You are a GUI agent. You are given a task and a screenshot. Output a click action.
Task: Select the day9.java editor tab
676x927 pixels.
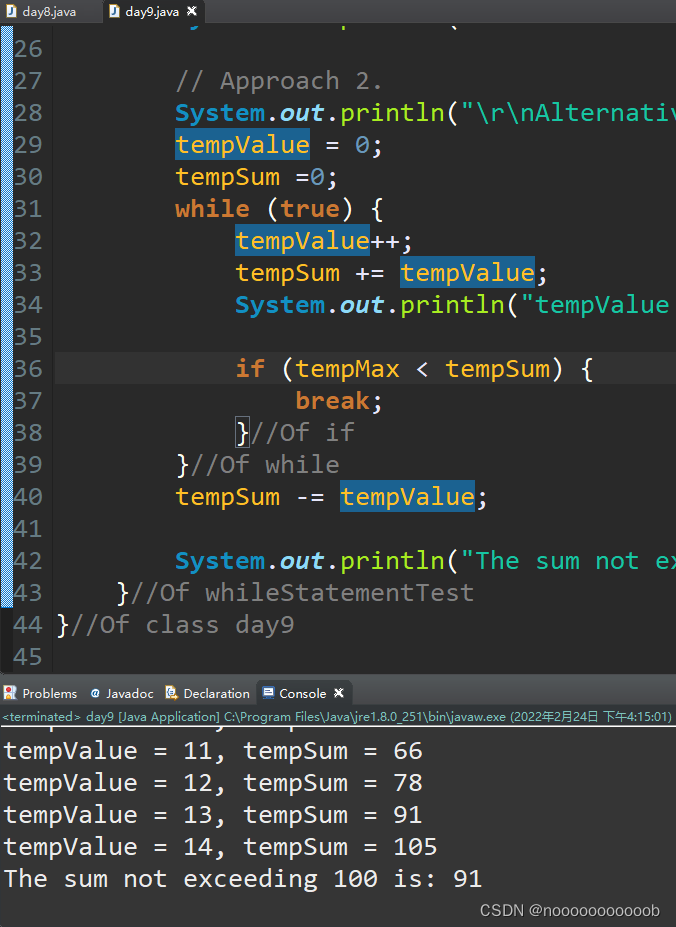(151, 11)
